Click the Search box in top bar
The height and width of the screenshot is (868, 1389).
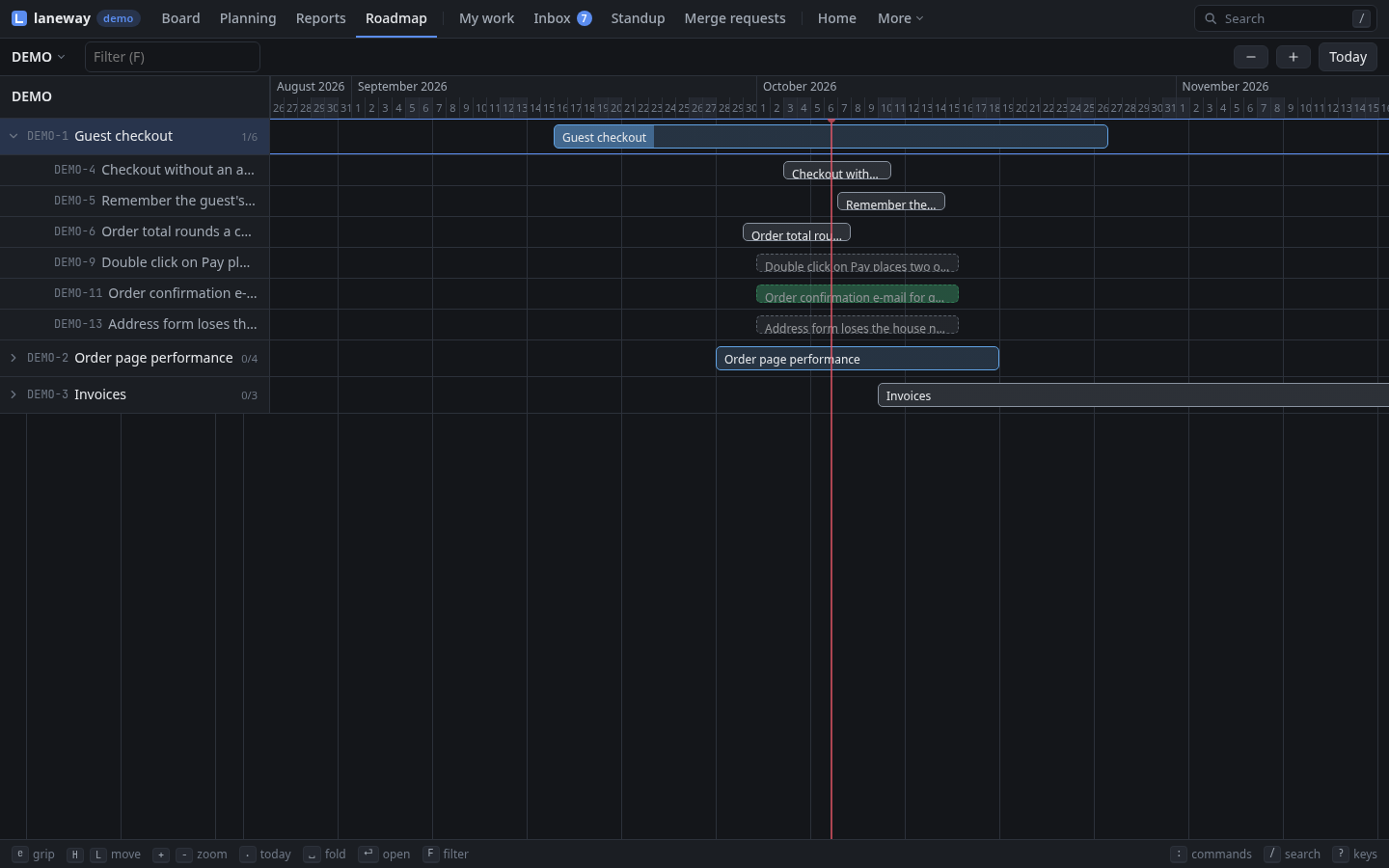pyautogui.click(x=1286, y=18)
